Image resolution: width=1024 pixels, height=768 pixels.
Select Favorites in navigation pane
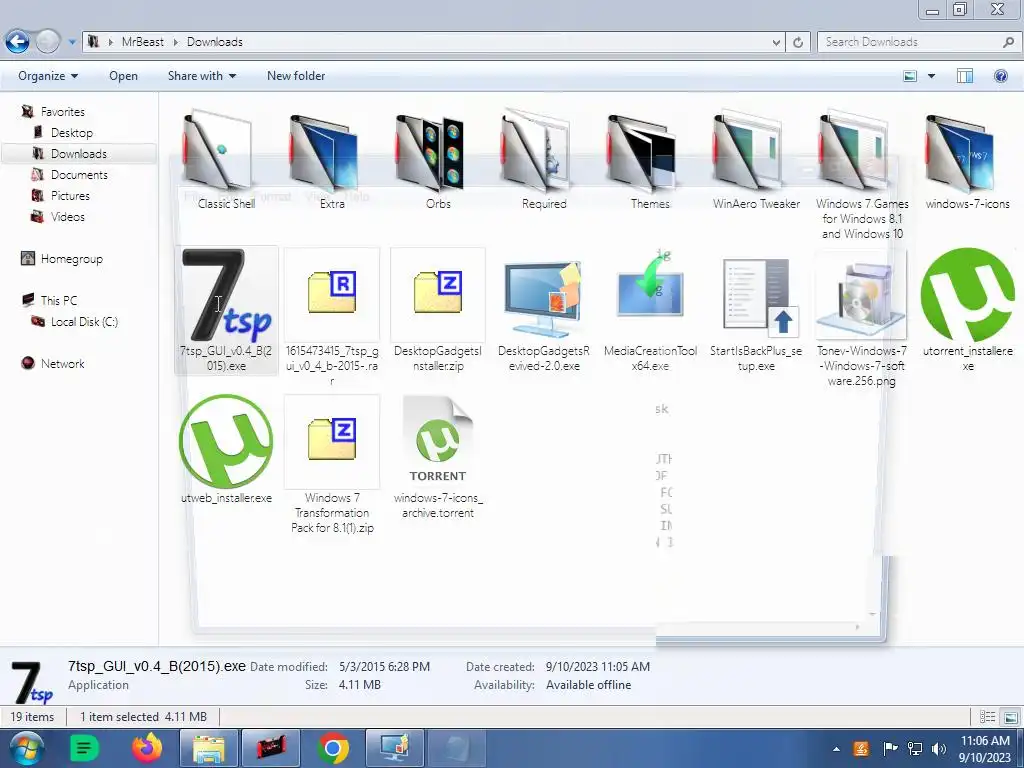[x=62, y=112]
